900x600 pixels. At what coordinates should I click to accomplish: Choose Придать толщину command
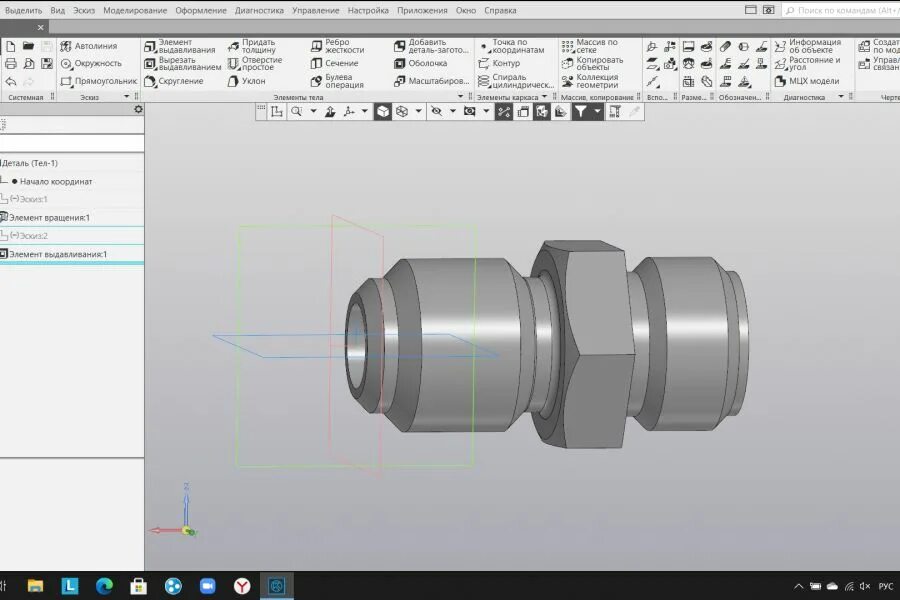tap(252, 46)
